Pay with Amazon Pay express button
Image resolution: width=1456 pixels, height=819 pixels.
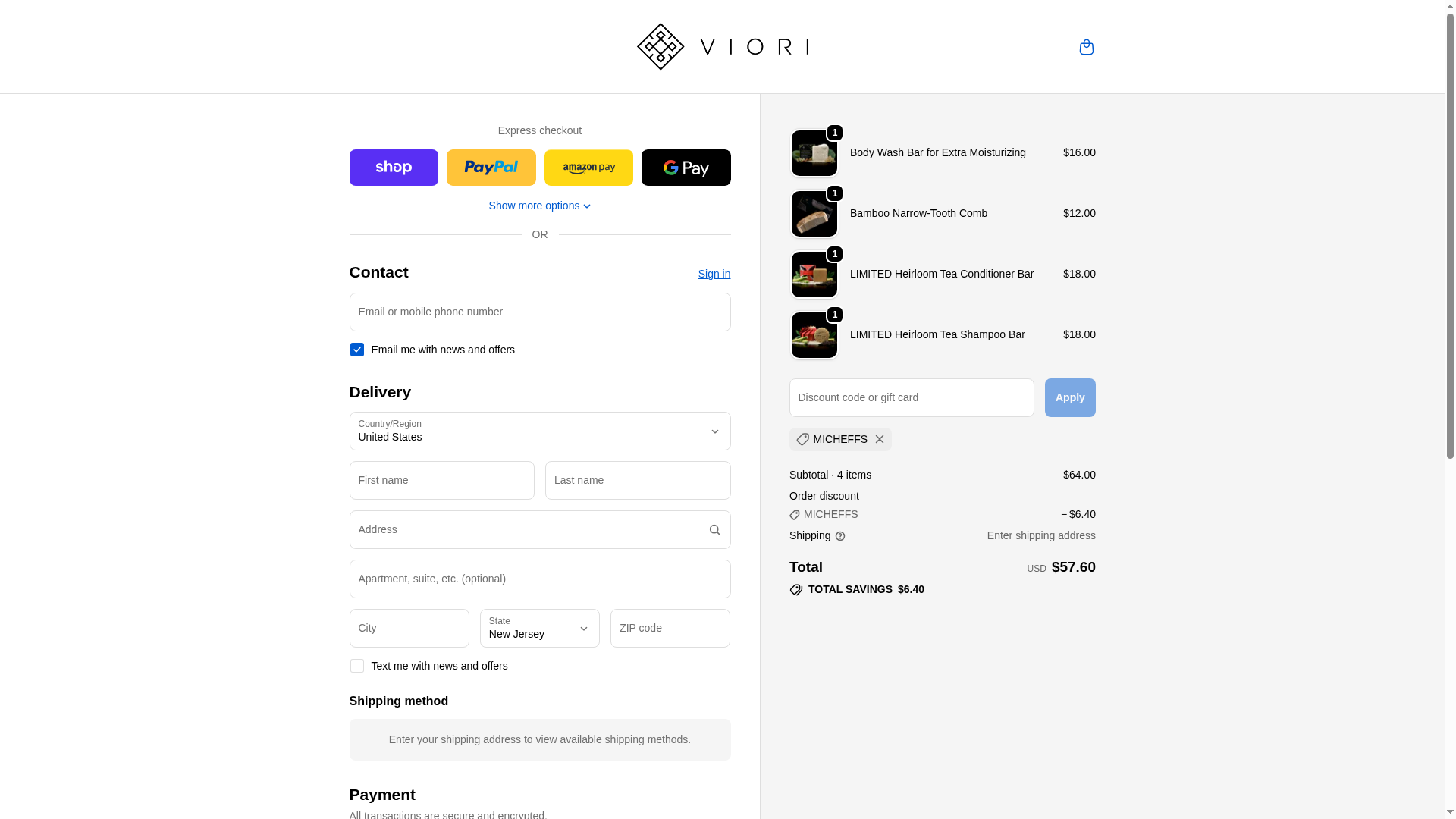pyautogui.click(x=588, y=168)
